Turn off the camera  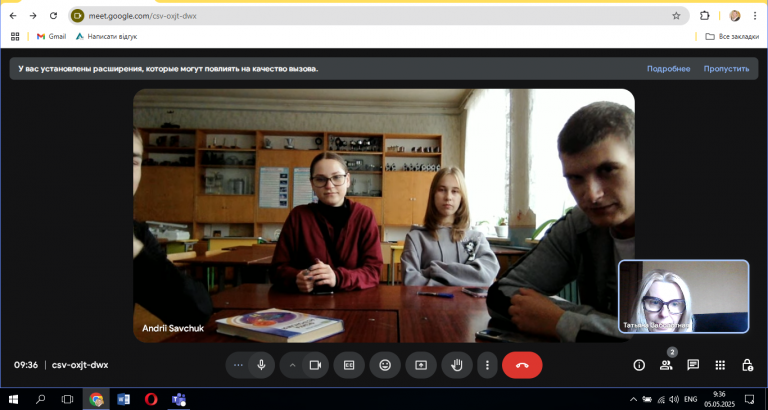(315, 365)
